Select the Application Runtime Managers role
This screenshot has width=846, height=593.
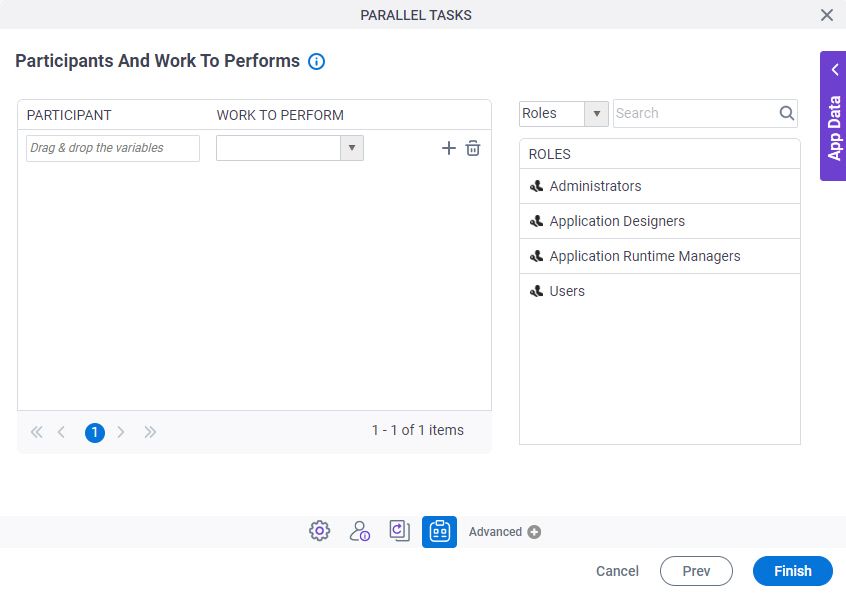[659, 256]
